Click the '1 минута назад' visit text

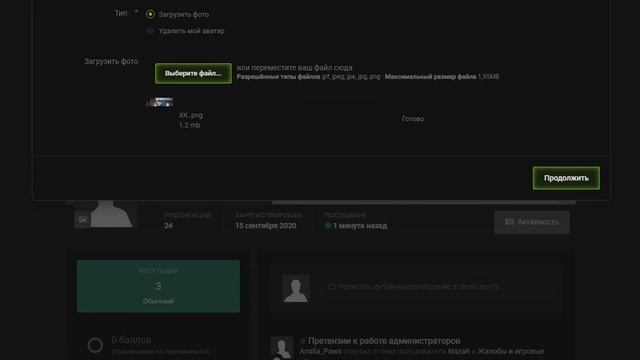360,226
